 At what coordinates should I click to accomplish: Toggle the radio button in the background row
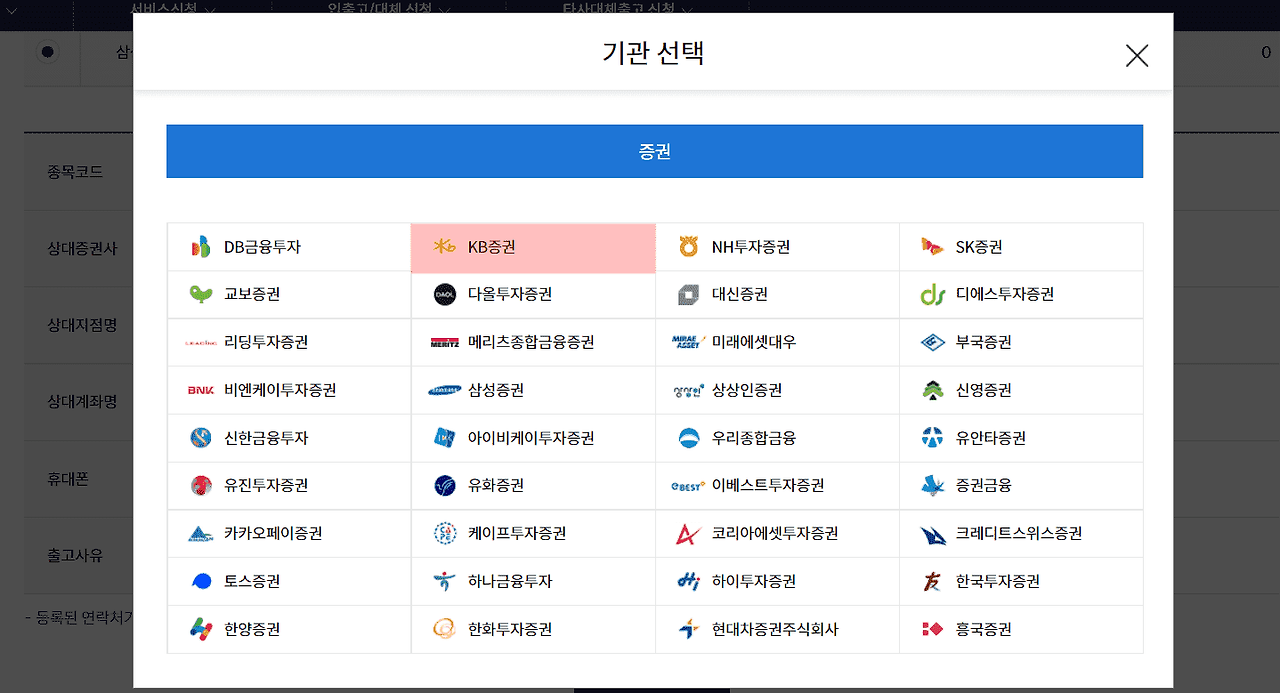click(x=47, y=52)
